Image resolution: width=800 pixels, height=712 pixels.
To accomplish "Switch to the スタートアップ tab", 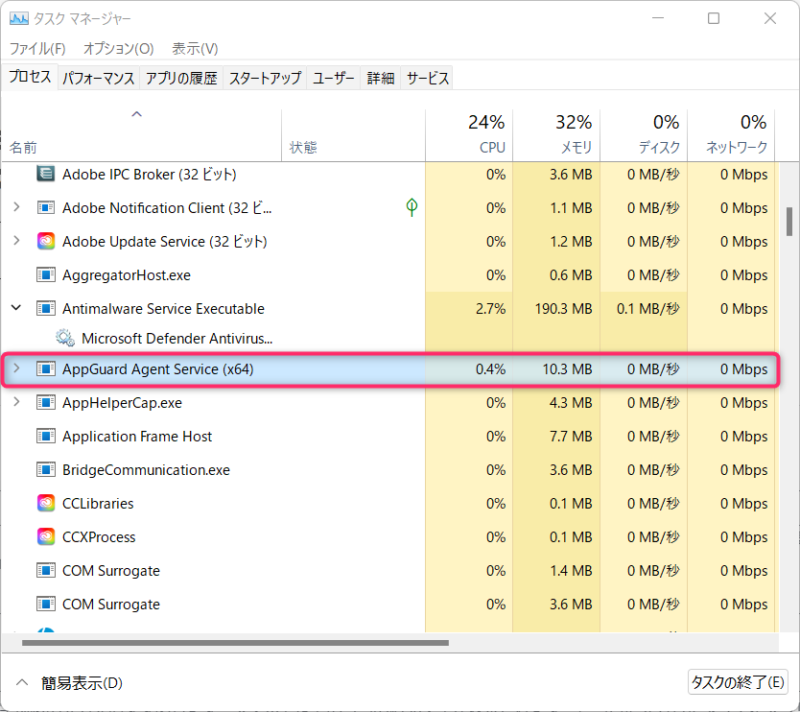I will tap(265, 78).
